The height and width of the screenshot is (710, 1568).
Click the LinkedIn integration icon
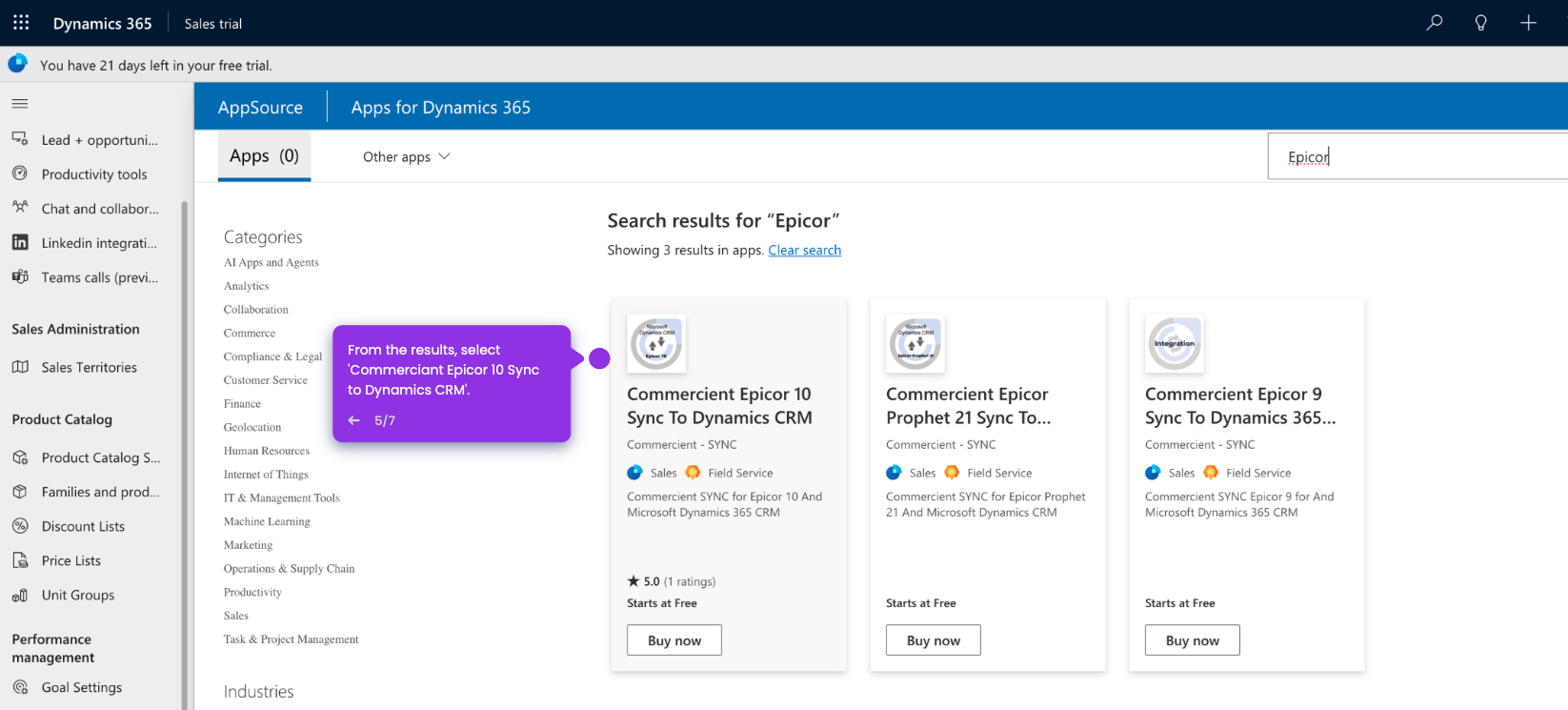pos(20,242)
